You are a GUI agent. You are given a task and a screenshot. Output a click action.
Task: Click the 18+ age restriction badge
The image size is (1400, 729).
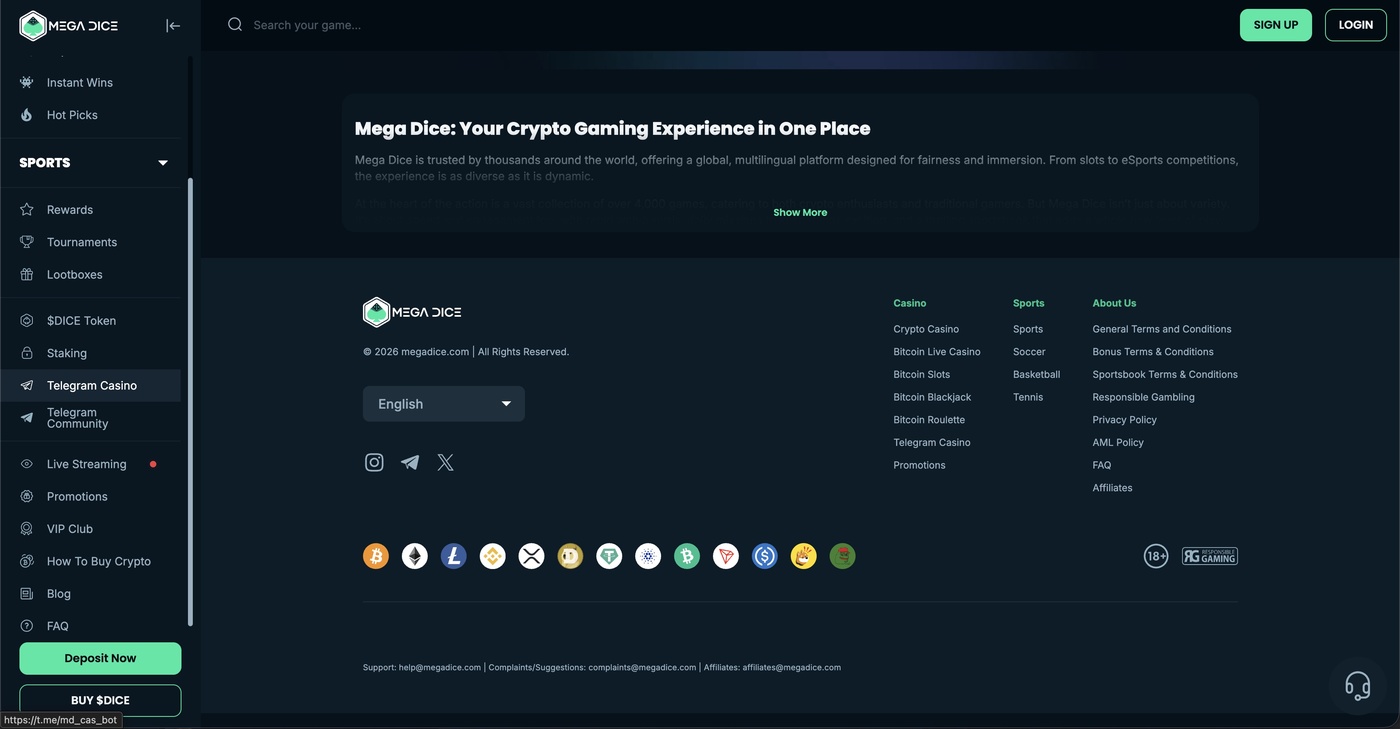(1156, 556)
